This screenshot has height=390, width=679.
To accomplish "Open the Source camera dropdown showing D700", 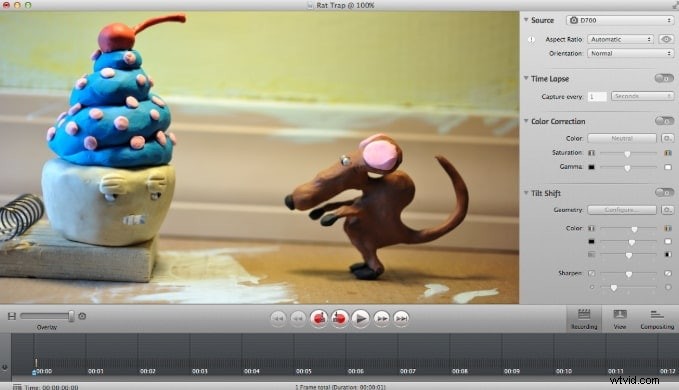I will (x=620, y=20).
